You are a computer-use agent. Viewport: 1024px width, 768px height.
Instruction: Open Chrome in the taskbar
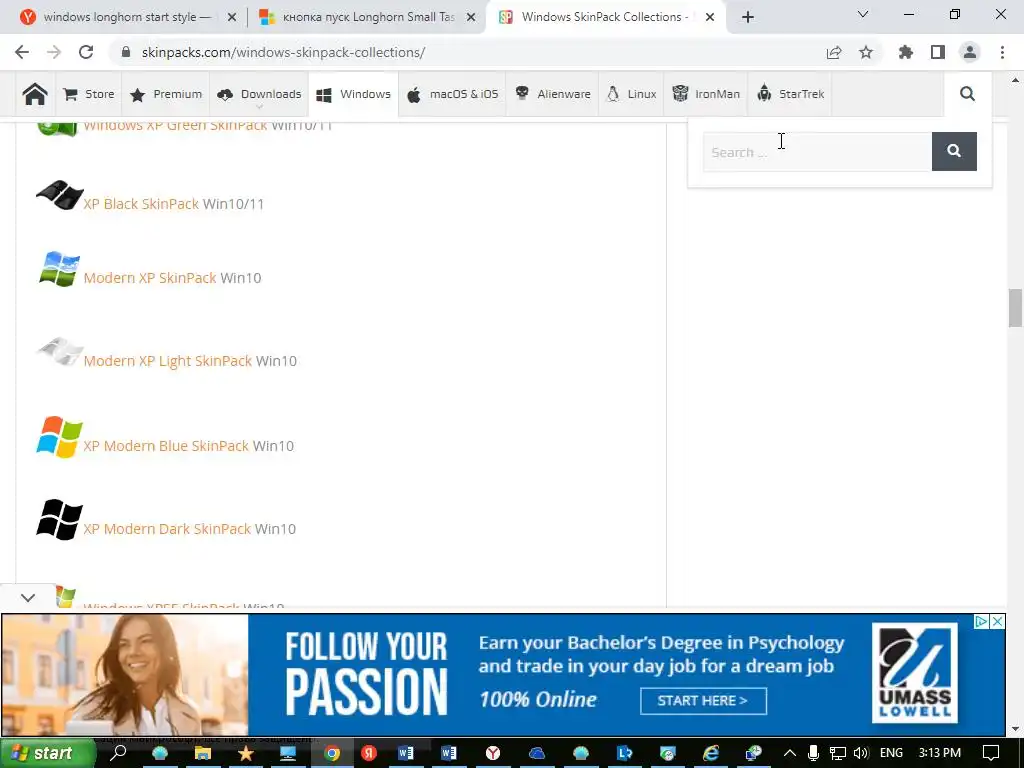click(332, 754)
